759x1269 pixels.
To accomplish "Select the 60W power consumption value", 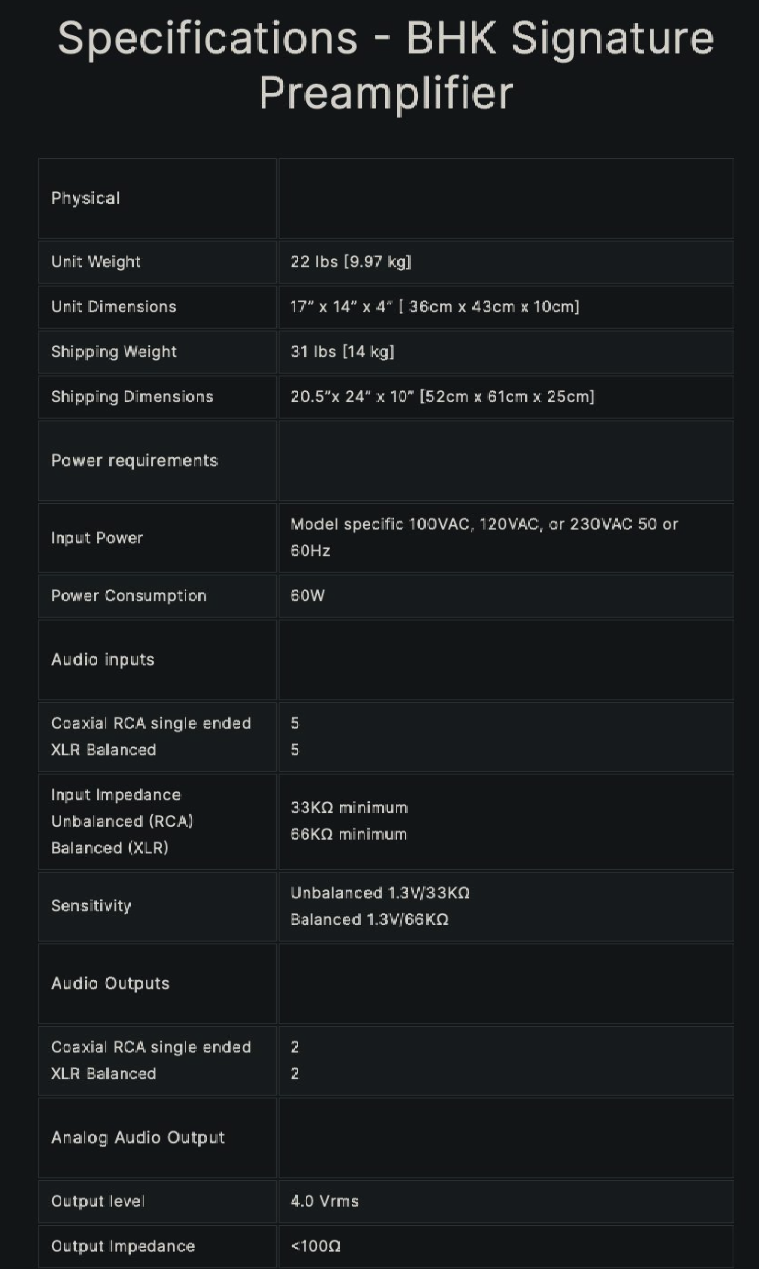I will [x=308, y=596].
